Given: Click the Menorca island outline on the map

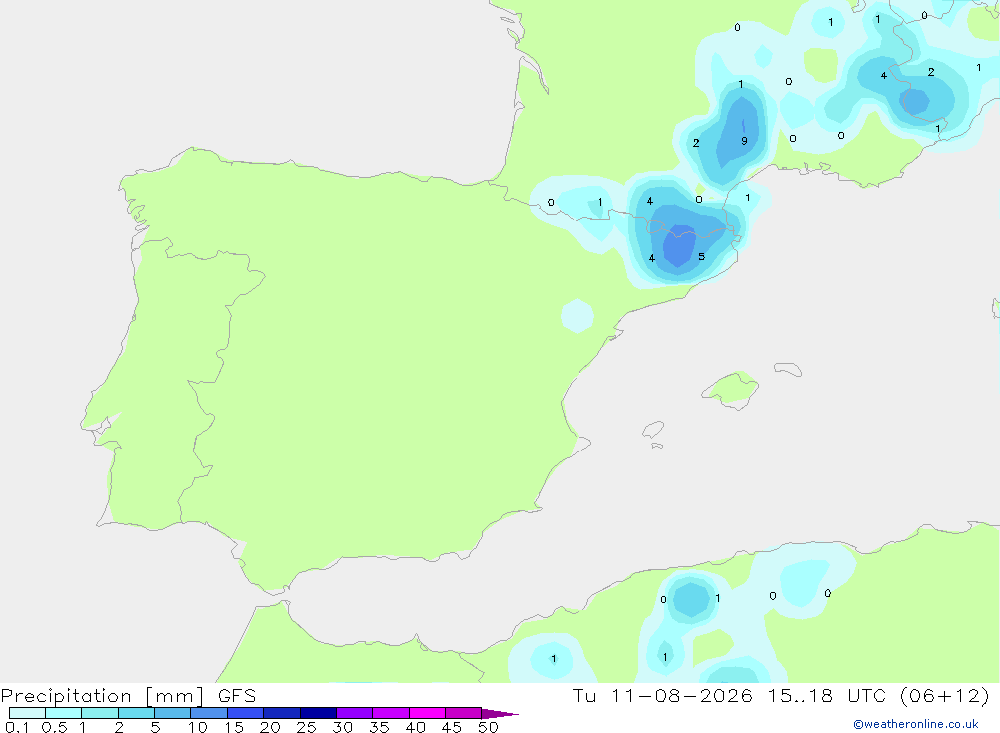Looking at the screenshot, I should 788,369.
